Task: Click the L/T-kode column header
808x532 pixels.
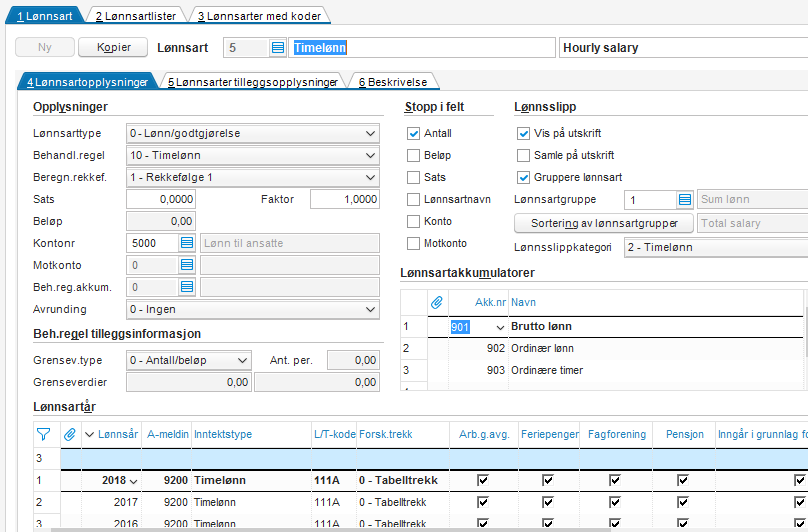Action: point(335,435)
